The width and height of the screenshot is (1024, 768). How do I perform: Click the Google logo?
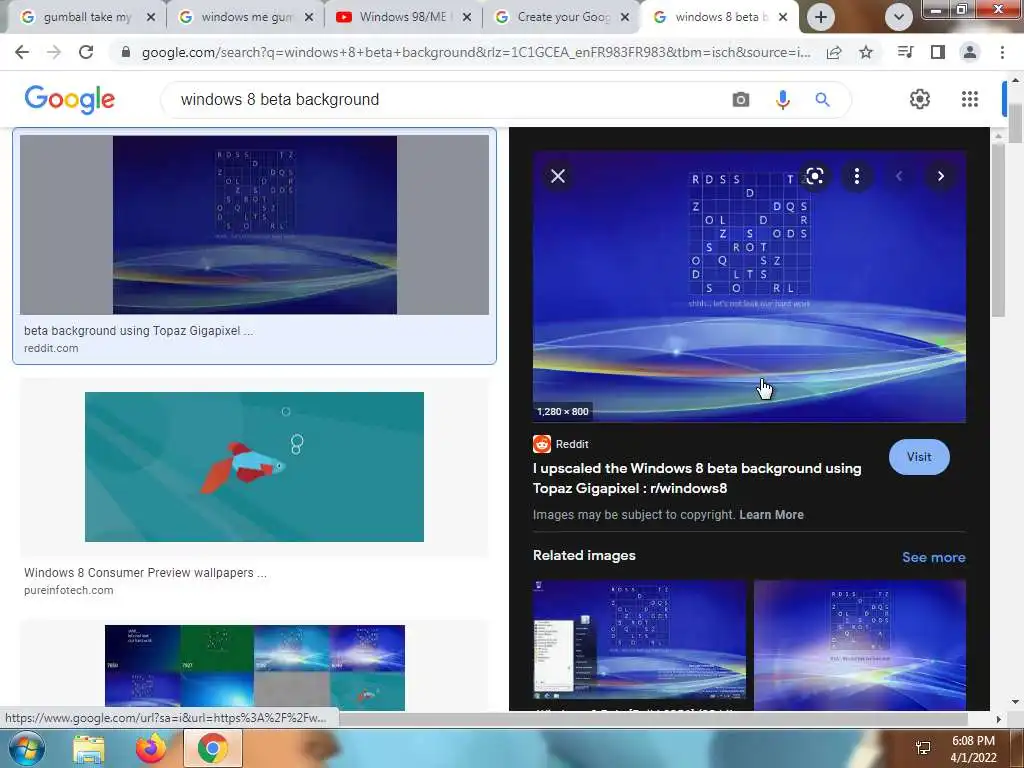click(x=69, y=99)
